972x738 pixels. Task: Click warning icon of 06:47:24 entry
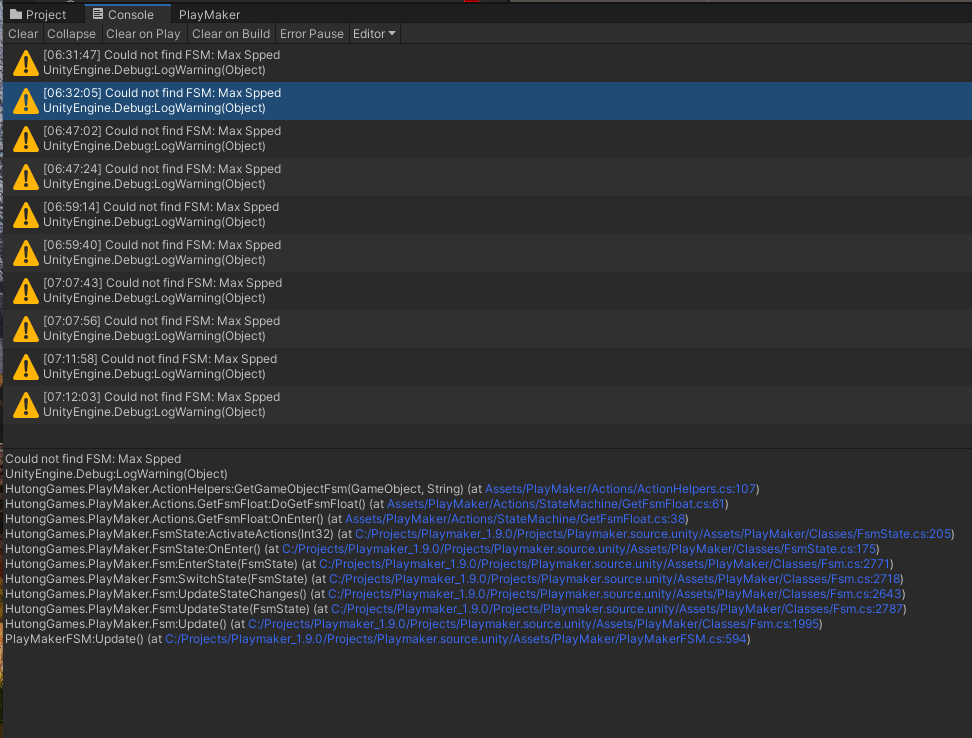point(25,177)
